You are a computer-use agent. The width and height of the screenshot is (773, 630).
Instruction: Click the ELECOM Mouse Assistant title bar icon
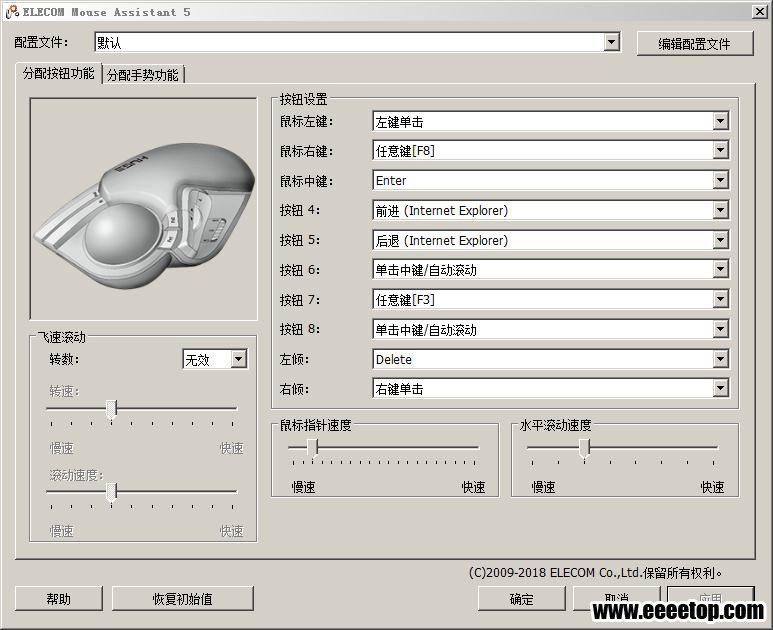click(12, 12)
